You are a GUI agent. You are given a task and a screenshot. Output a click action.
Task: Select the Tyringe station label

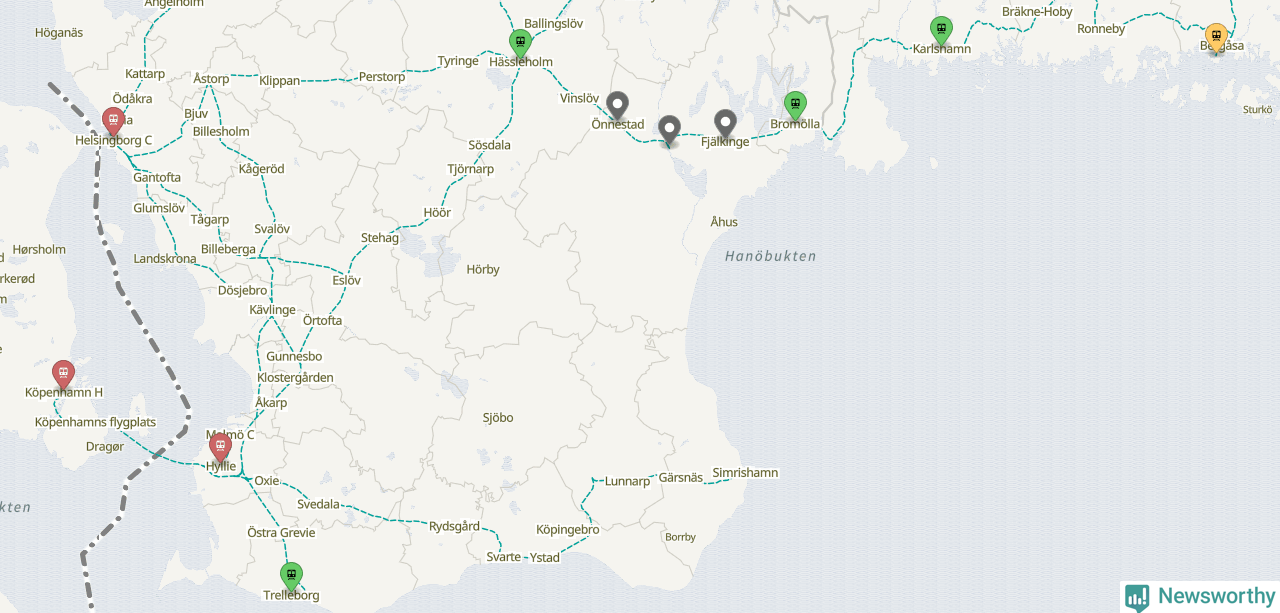pyautogui.click(x=458, y=61)
